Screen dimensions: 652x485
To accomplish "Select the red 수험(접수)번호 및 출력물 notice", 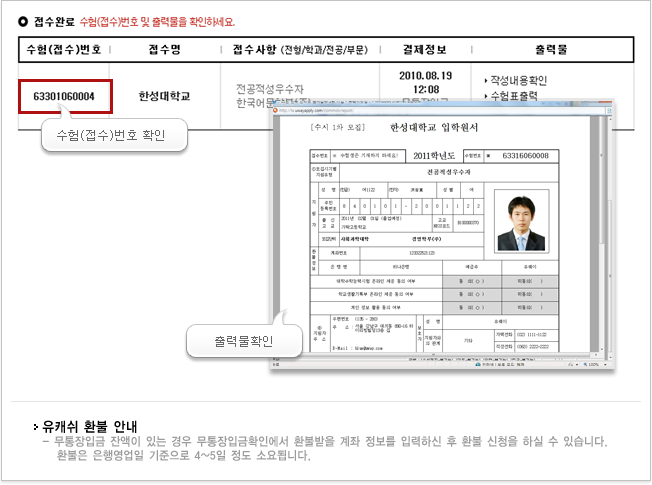I will (x=157, y=22).
